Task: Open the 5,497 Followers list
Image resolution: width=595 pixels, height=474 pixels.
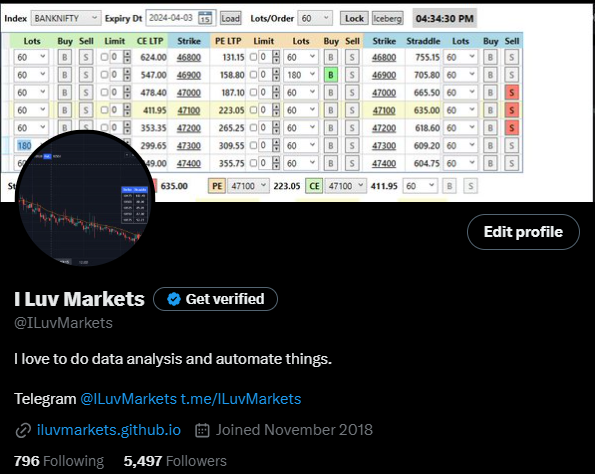Action: click(x=175, y=461)
